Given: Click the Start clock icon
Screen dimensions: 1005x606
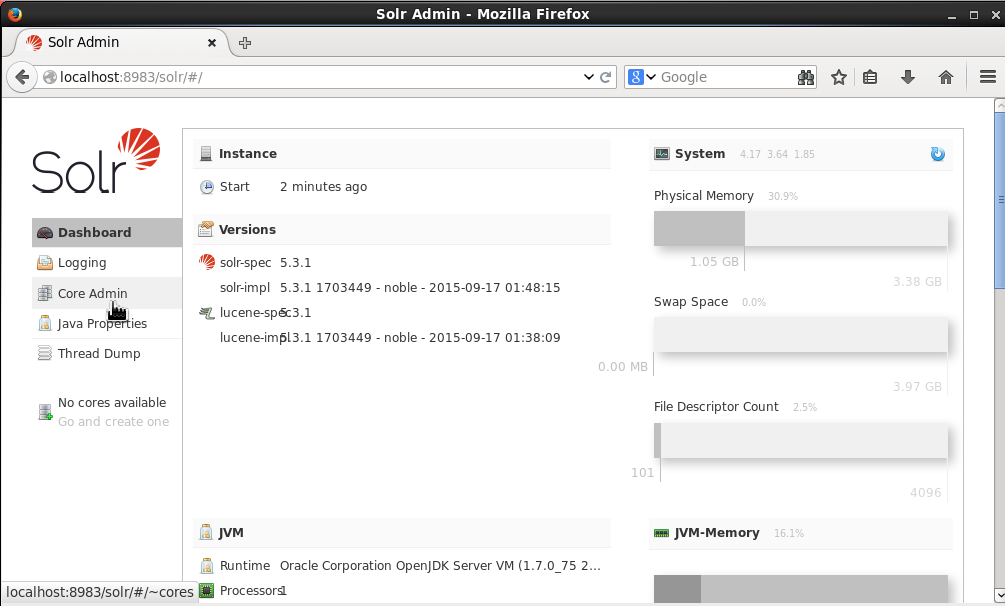Looking at the screenshot, I should [x=206, y=187].
